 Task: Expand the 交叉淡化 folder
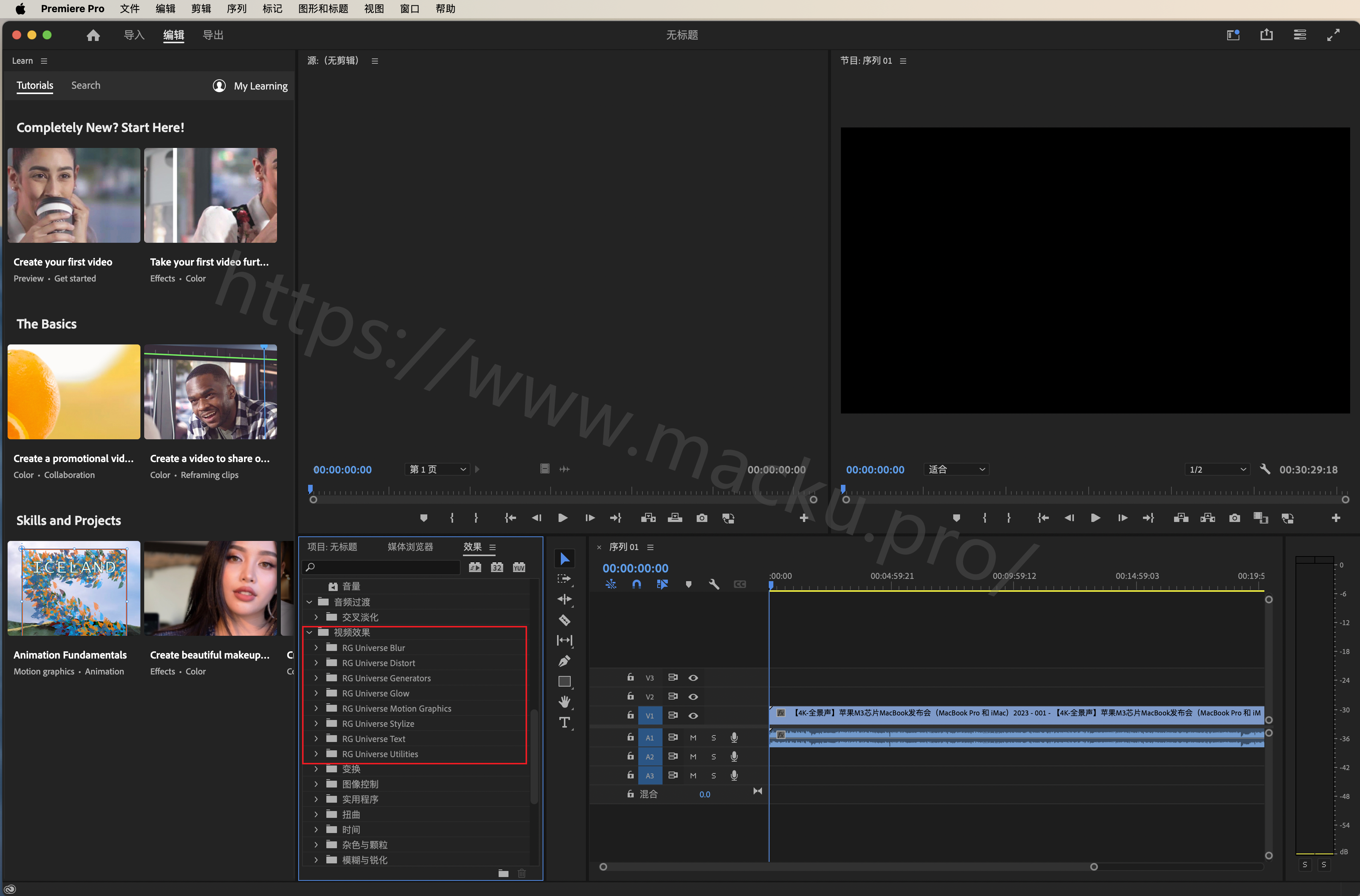316,617
